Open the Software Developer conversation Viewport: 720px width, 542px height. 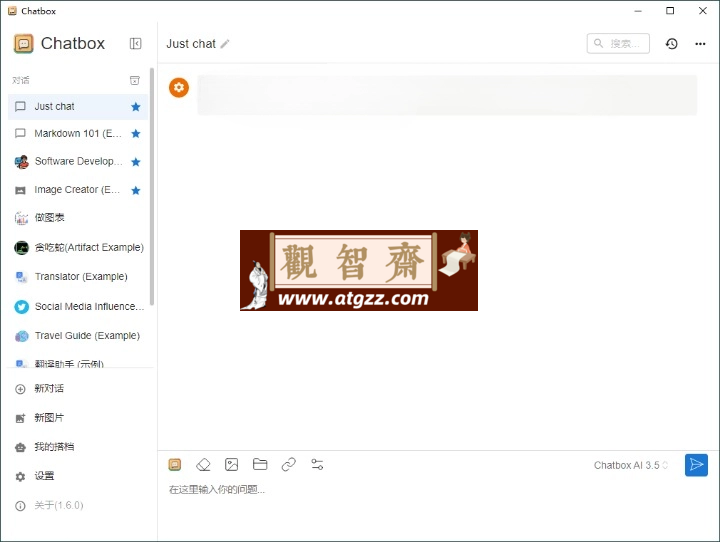tap(78, 162)
